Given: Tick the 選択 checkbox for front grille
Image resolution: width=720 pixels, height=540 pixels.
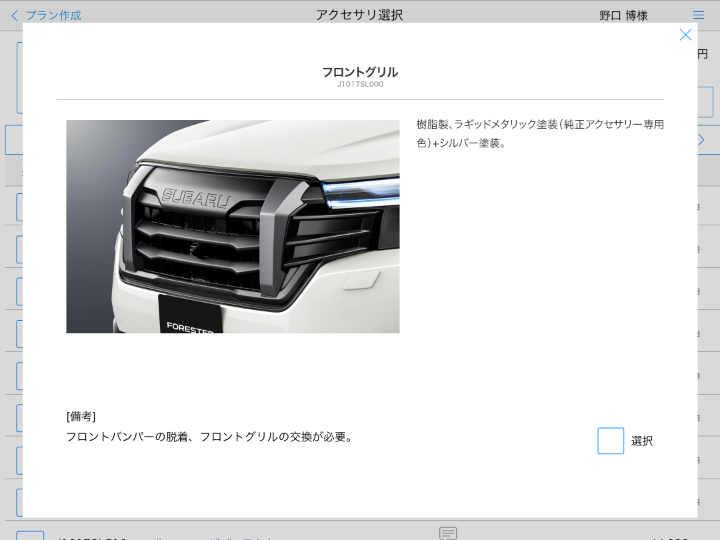Looking at the screenshot, I should pos(610,441).
